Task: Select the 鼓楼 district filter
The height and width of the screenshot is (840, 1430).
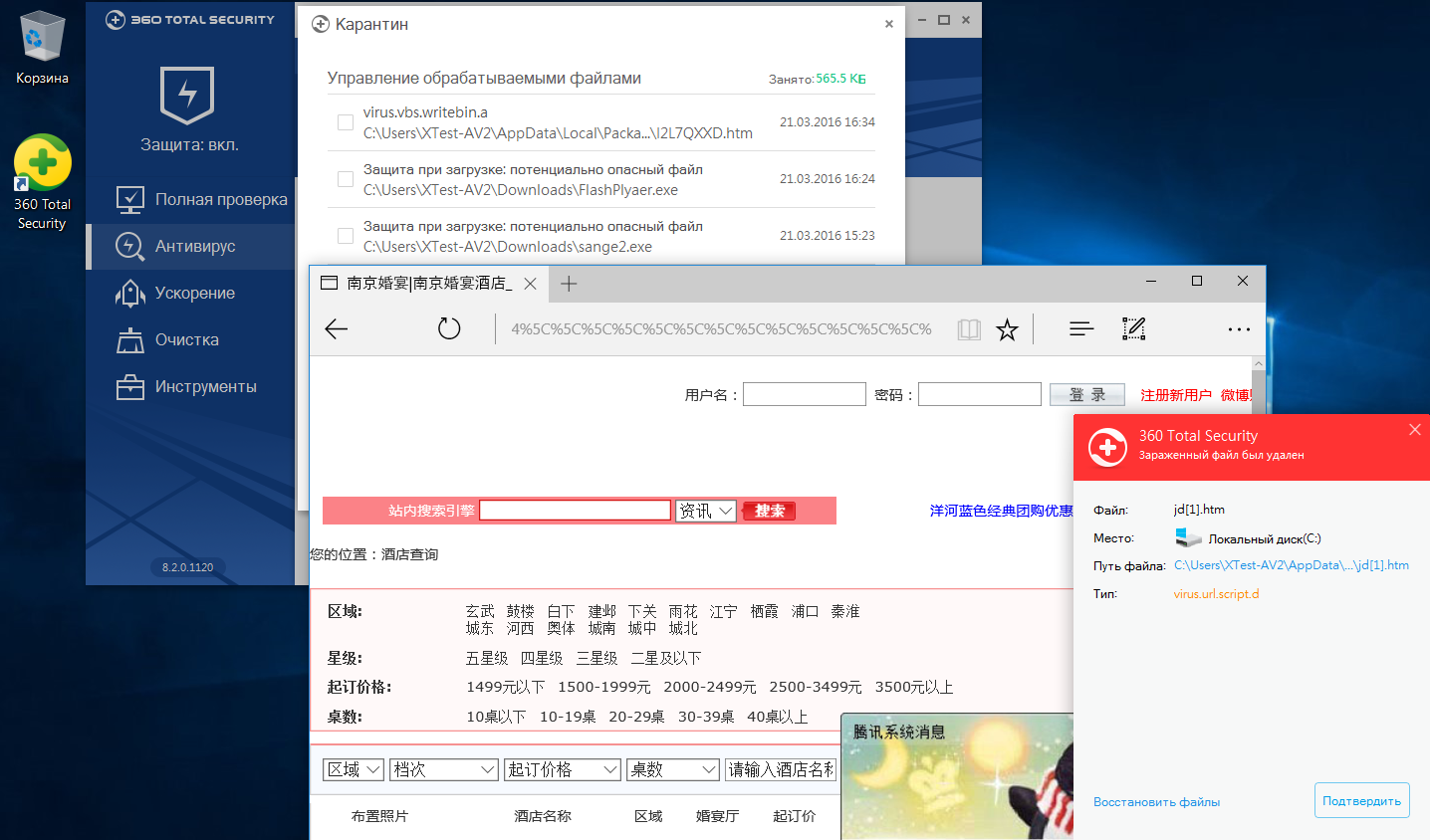Action: pos(521,611)
